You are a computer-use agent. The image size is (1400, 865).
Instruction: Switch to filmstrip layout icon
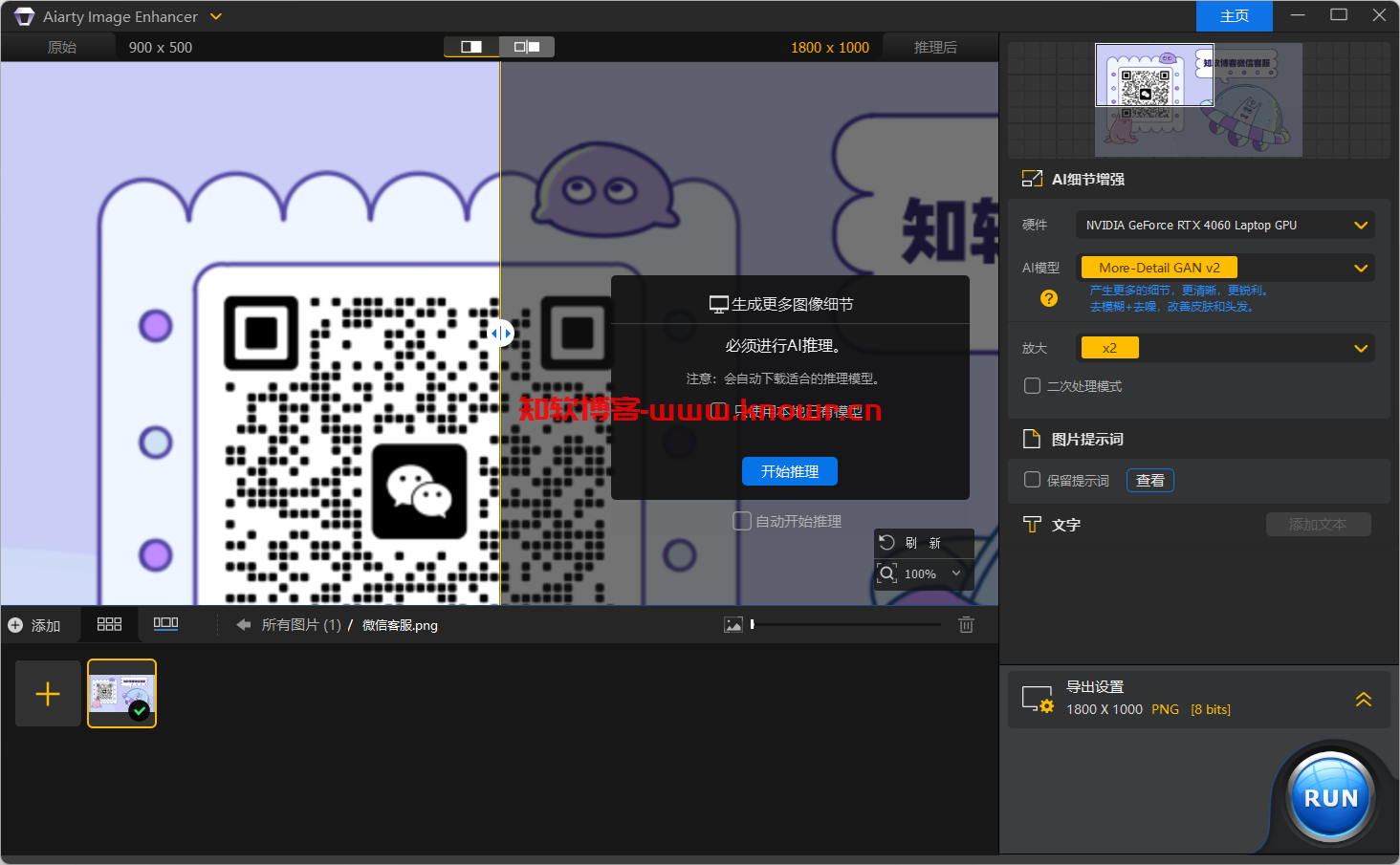point(166,623)
